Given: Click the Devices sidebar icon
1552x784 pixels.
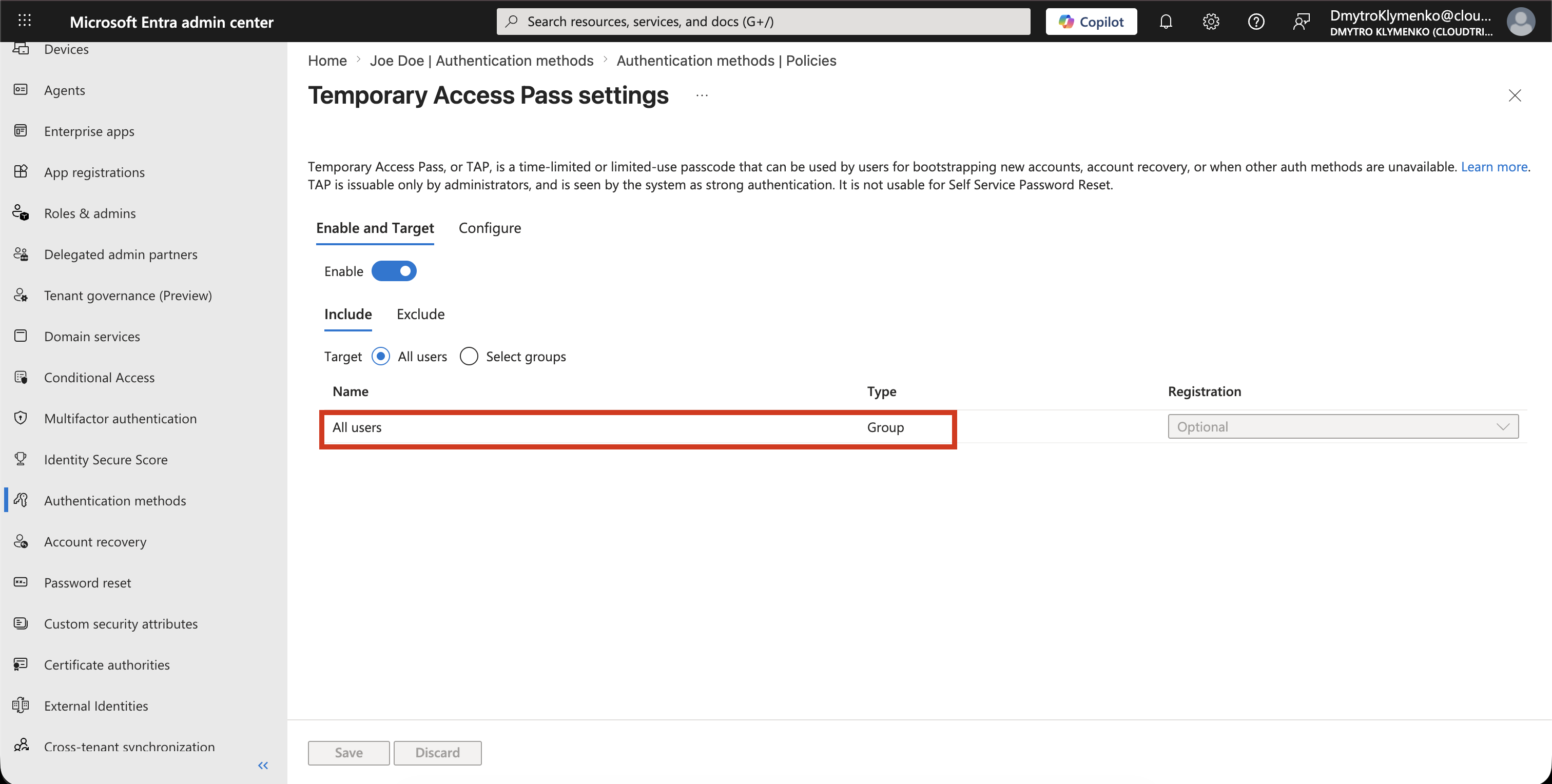Looking at the screenshot, I should tap(21, 49).
